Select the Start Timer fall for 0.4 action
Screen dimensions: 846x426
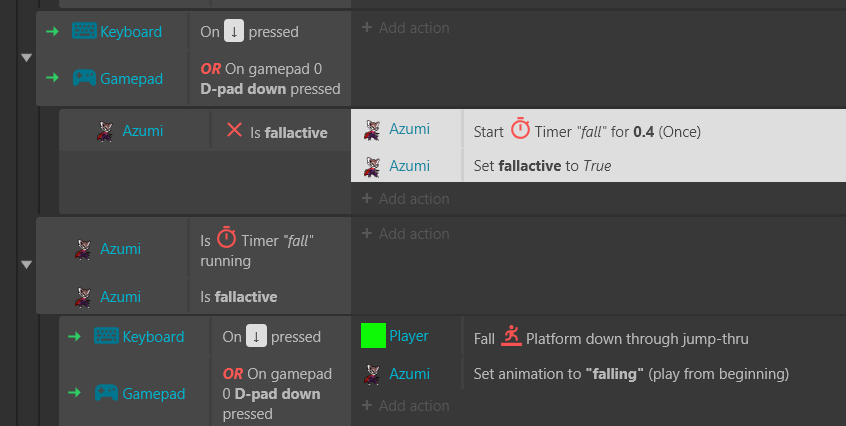[x=598, y=129]
